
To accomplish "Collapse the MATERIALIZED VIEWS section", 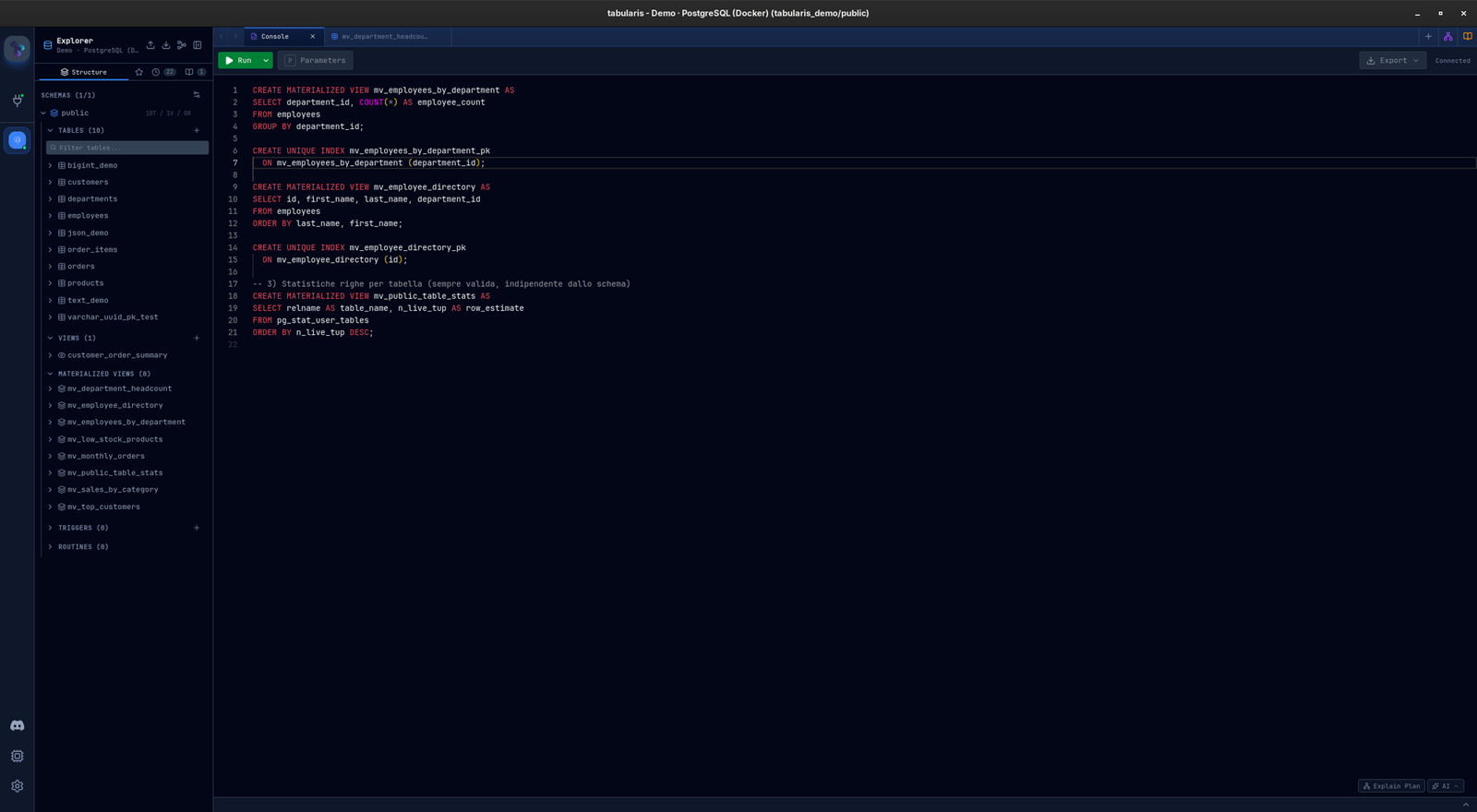I will pyautogui.click(x=51, y=374).
